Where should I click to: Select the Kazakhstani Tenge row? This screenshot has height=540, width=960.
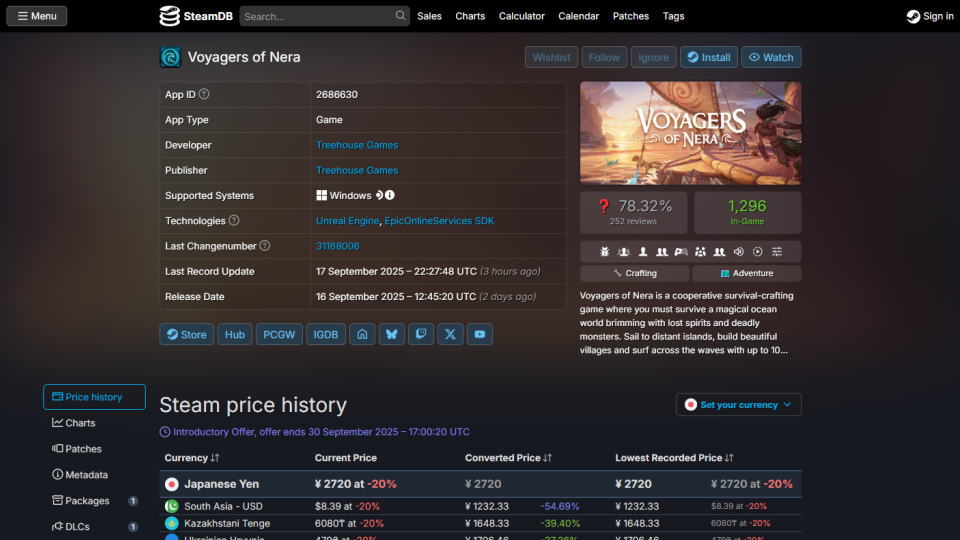(x=481, y=523)
